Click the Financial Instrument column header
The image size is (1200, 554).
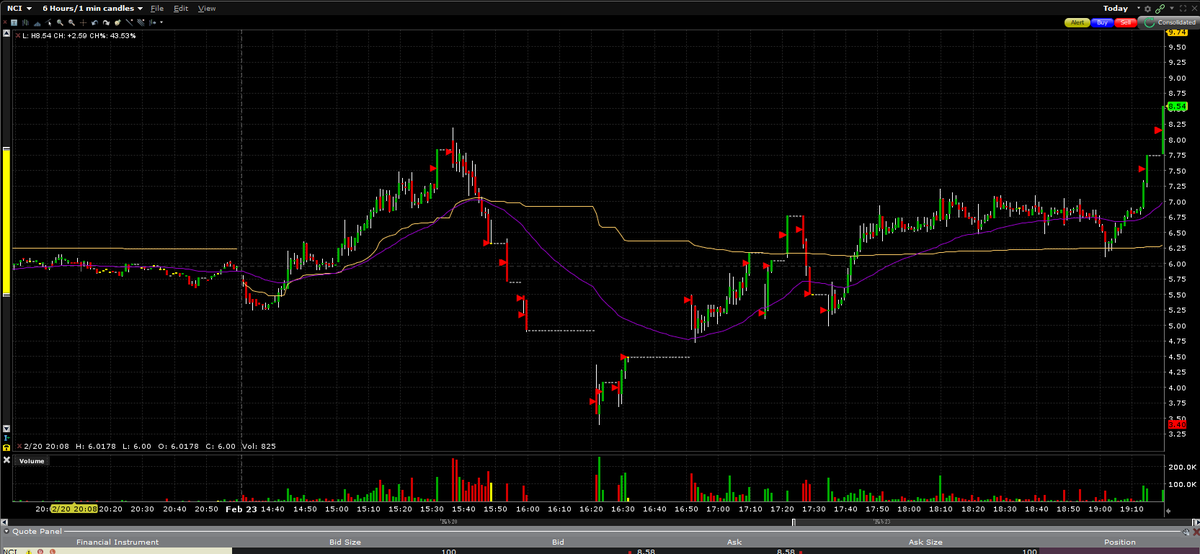coord(117,542)
